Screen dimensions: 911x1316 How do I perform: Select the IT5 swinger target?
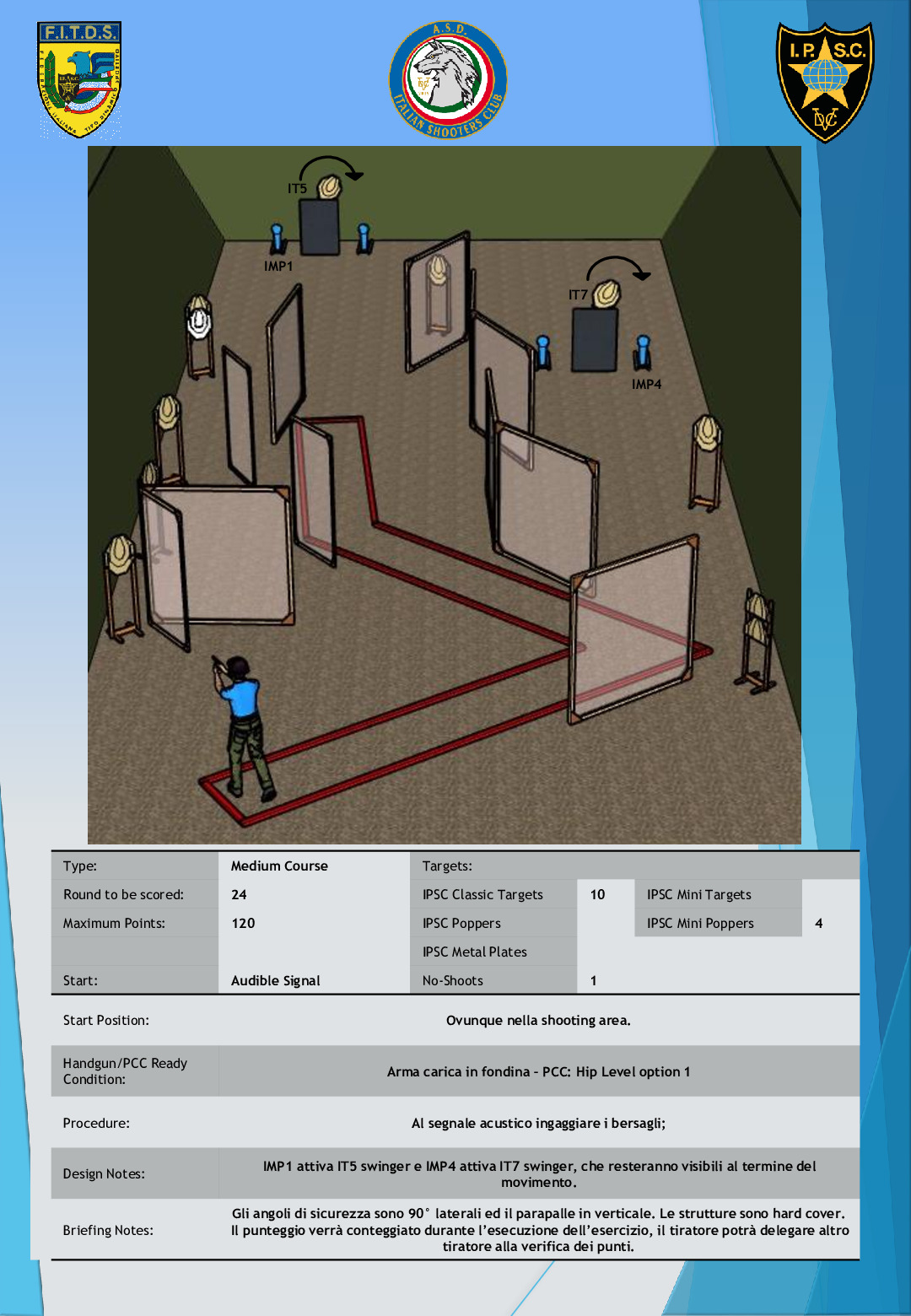click(328, 186)
